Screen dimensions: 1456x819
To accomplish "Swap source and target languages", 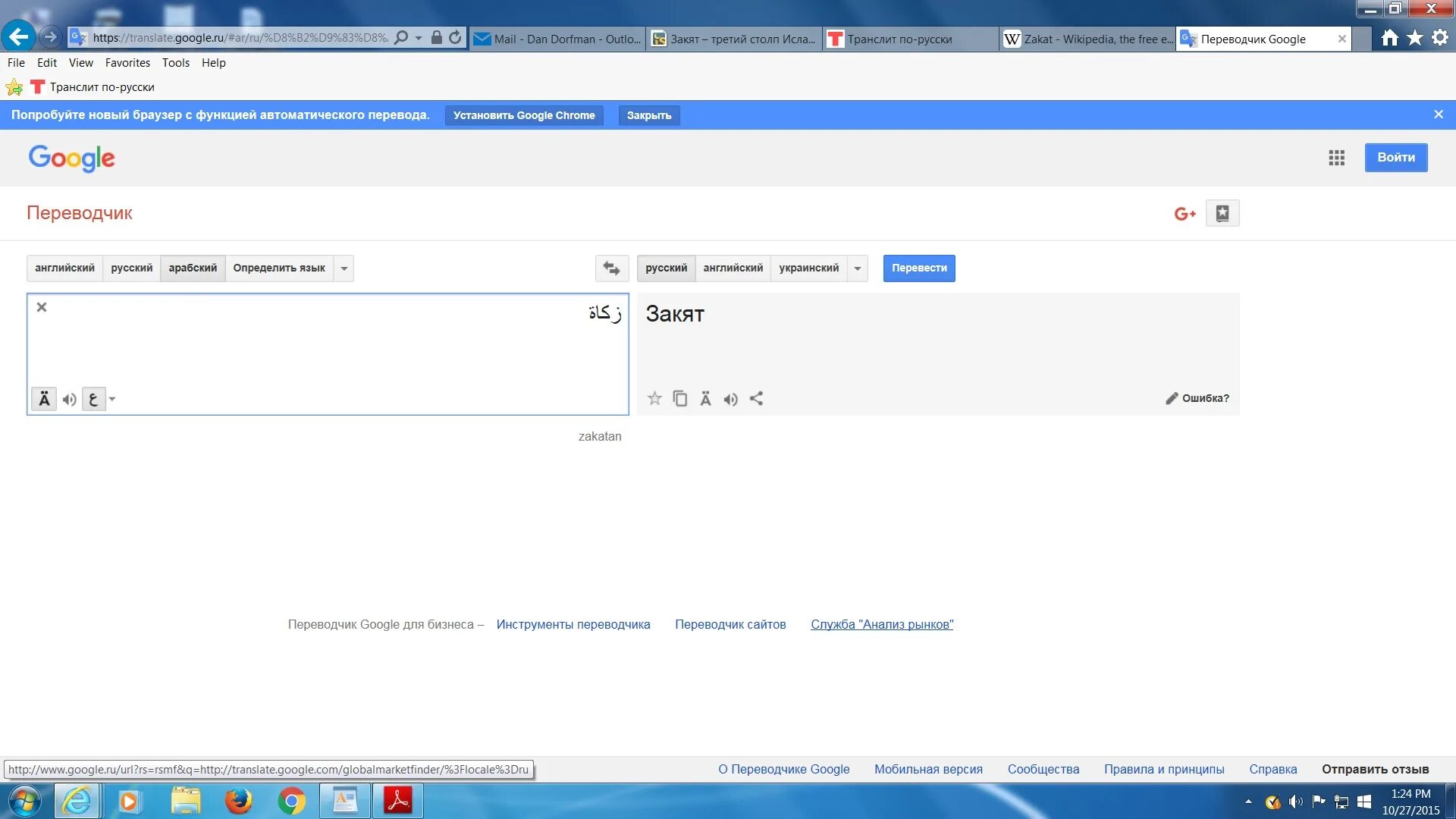I will point(611,268).
